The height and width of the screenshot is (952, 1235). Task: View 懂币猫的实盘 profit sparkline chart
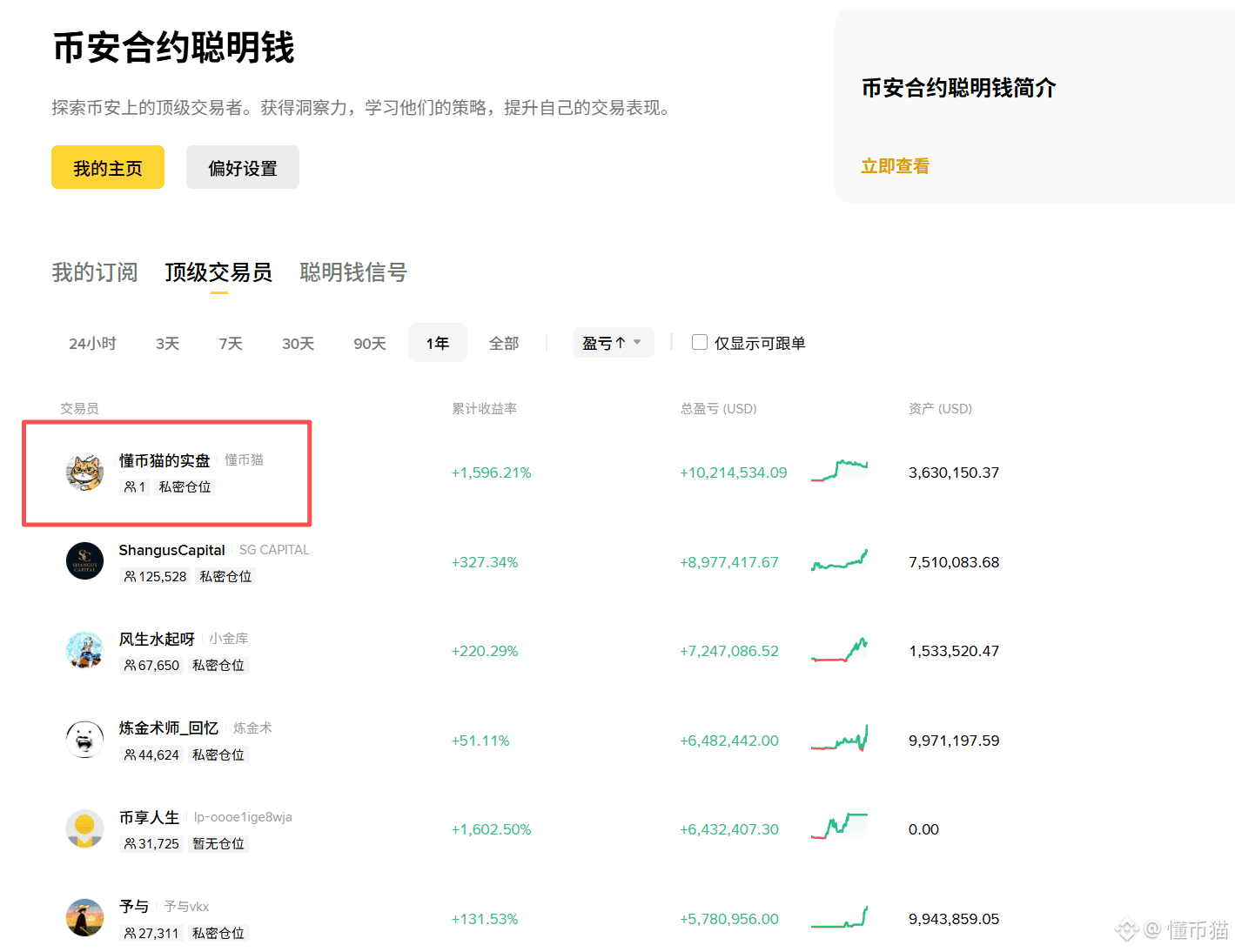tap(839, 471)
